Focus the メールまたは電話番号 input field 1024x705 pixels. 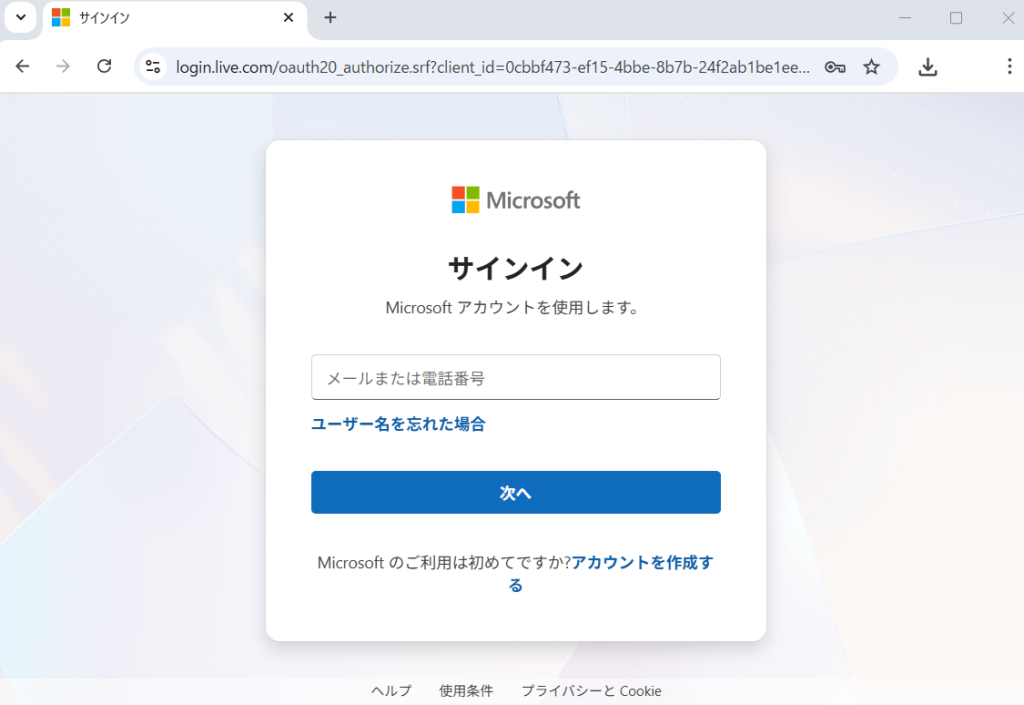click(x=516, y=377)
